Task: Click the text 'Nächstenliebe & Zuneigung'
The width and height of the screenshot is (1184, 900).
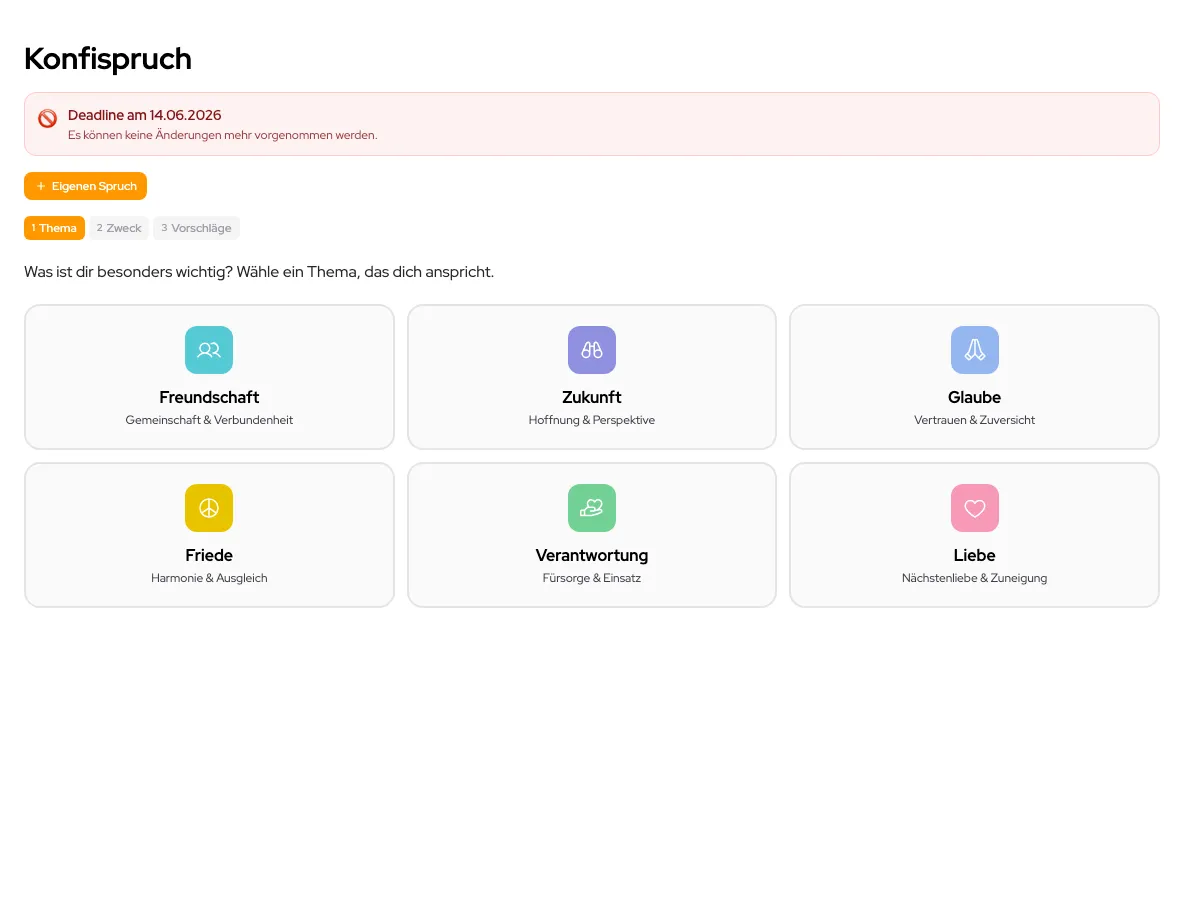Action: pyautogui.click(x=975, y=578)
